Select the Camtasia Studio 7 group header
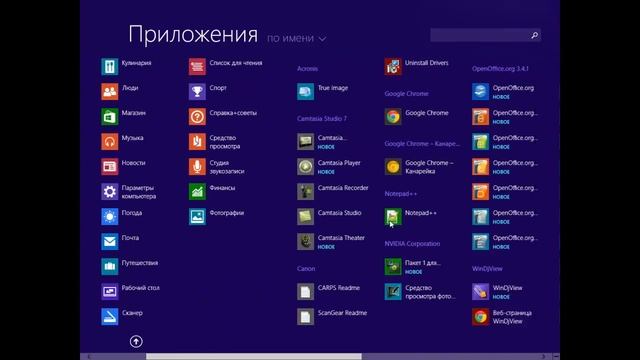640x360 pixels. [322, 118]
